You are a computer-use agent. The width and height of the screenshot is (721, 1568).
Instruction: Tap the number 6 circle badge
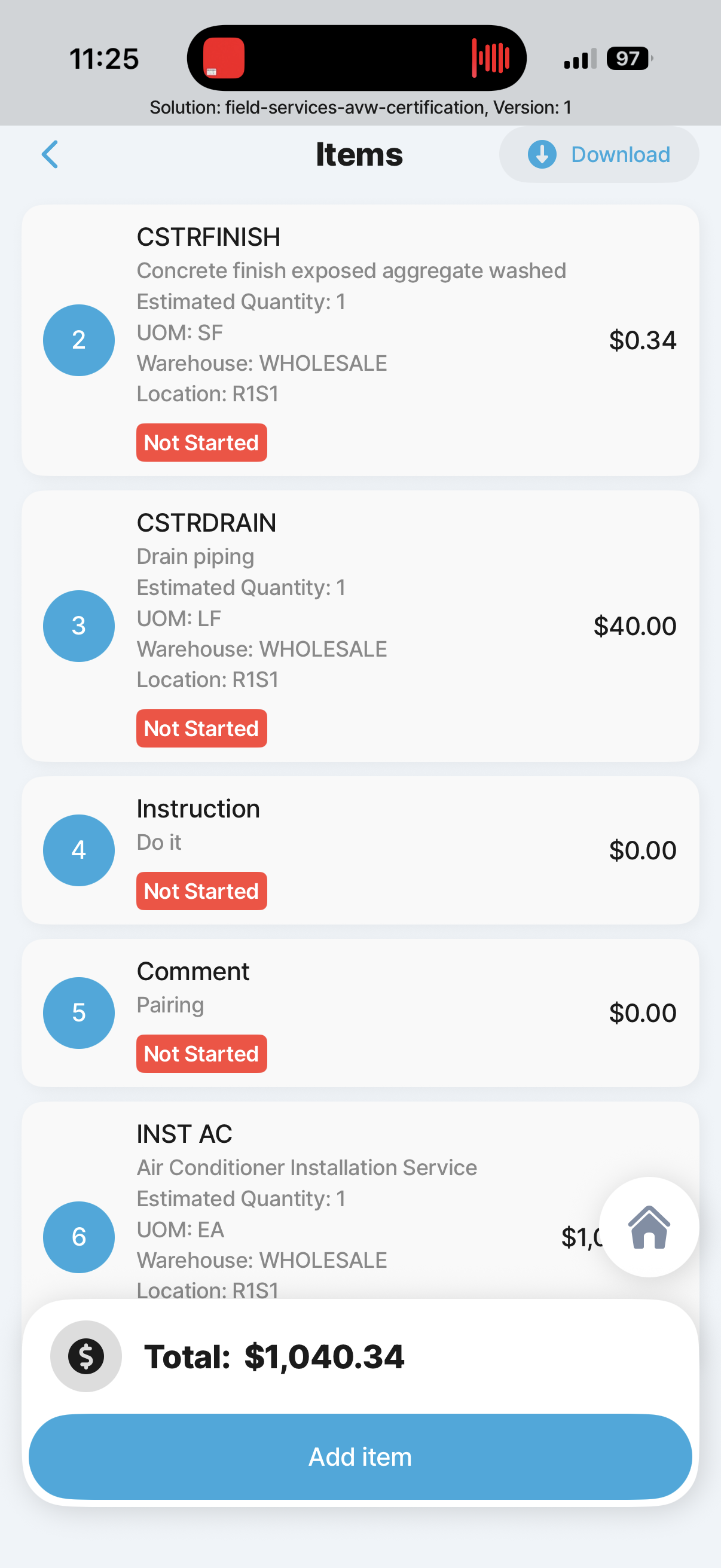tap(79, 1236)
